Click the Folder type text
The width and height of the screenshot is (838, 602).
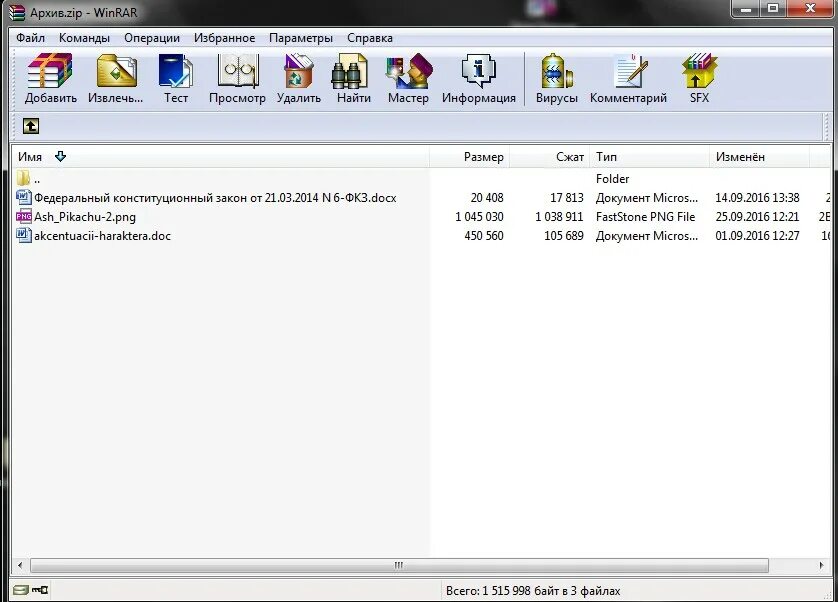click(612, 179)
